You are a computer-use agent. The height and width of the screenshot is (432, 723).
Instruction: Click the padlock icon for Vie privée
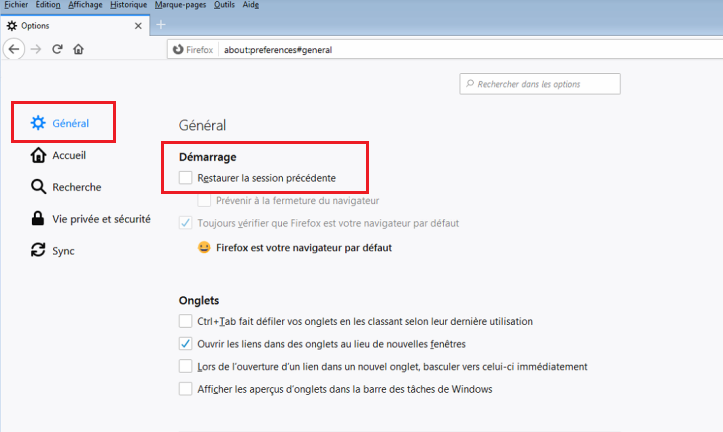click(38, 219)
